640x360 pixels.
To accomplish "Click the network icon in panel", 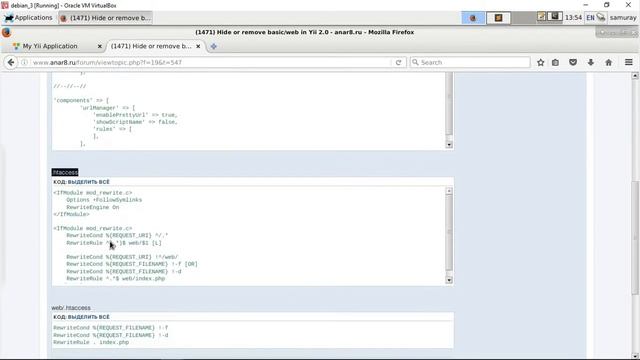I will (x=601, y=18).
